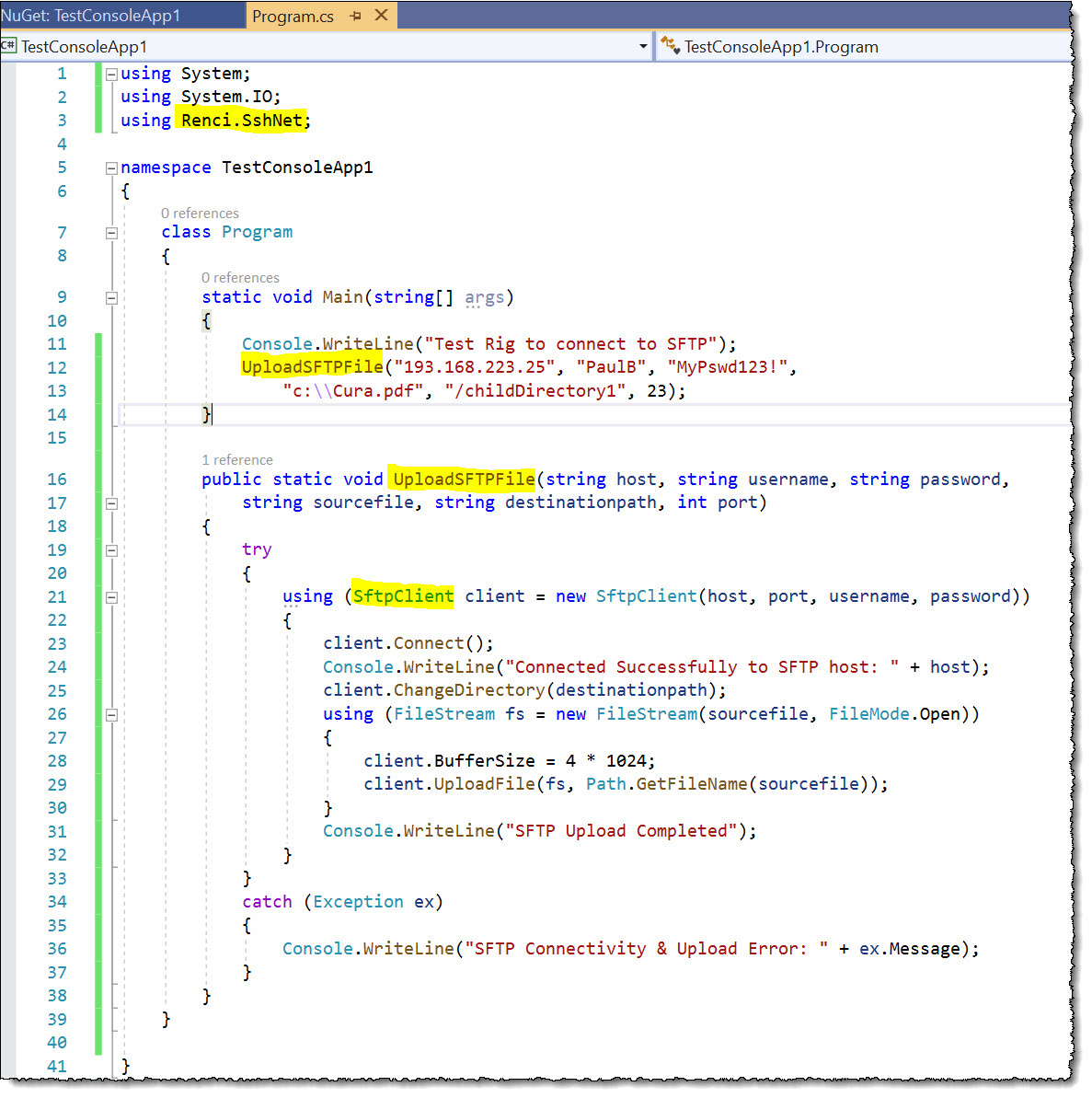Screen dimensions: 1092x1098
Task: Click '0 references' link above class Program
Action: (200, 213)
